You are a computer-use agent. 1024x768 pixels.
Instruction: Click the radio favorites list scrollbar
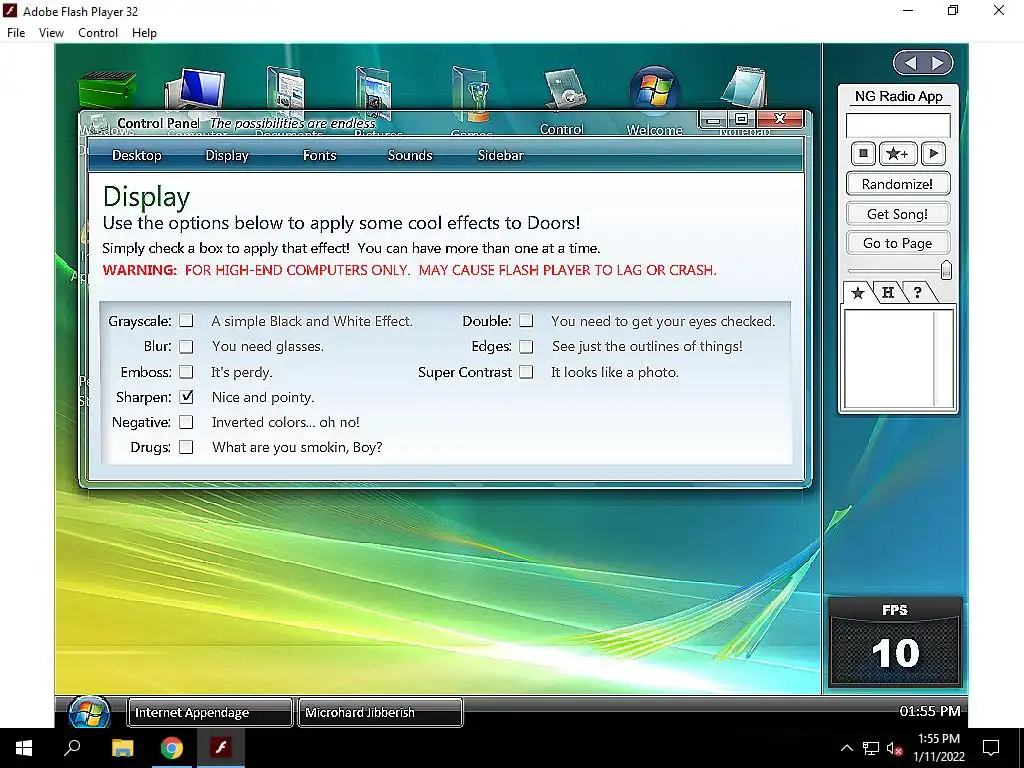click(x=943, y=359)
